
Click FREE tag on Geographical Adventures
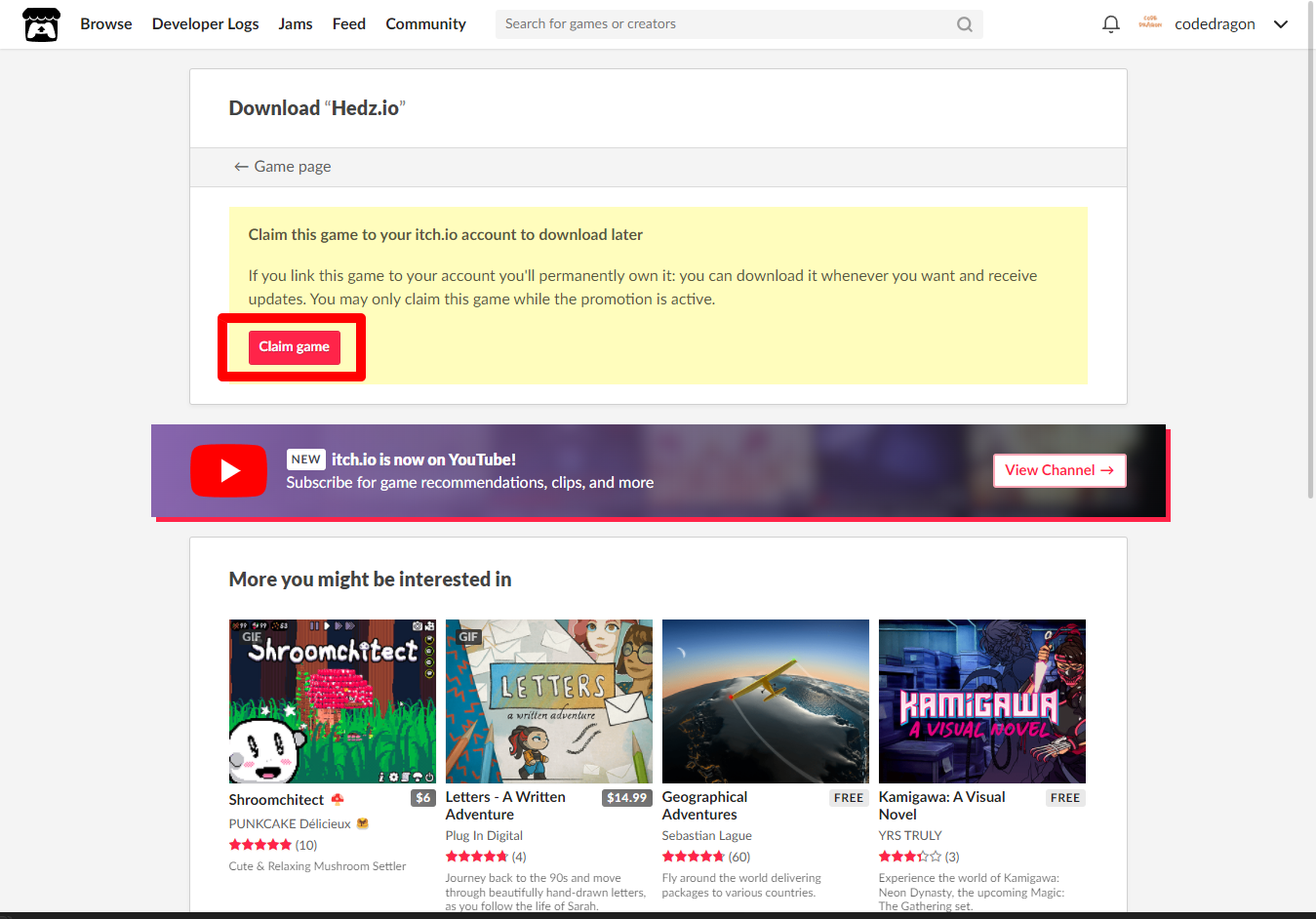pos(849,798)
